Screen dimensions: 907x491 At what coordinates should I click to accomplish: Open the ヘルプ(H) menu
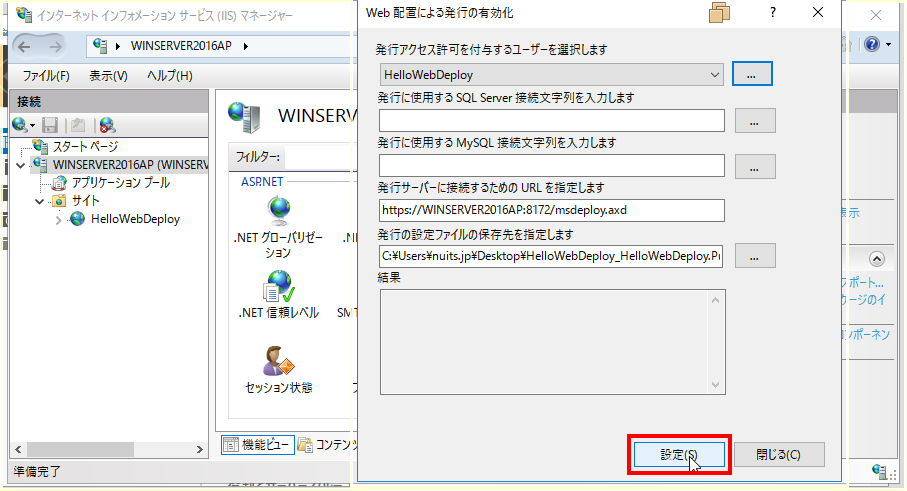tap(169, 76)
